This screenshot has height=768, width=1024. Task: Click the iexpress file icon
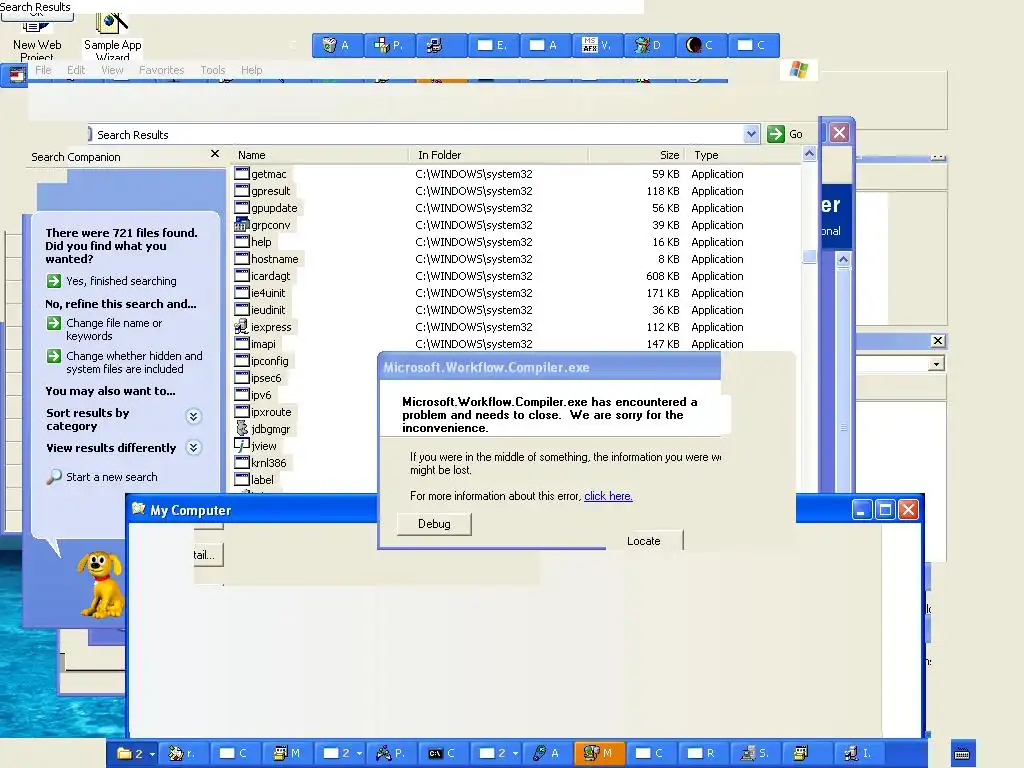tap(242, 327)
